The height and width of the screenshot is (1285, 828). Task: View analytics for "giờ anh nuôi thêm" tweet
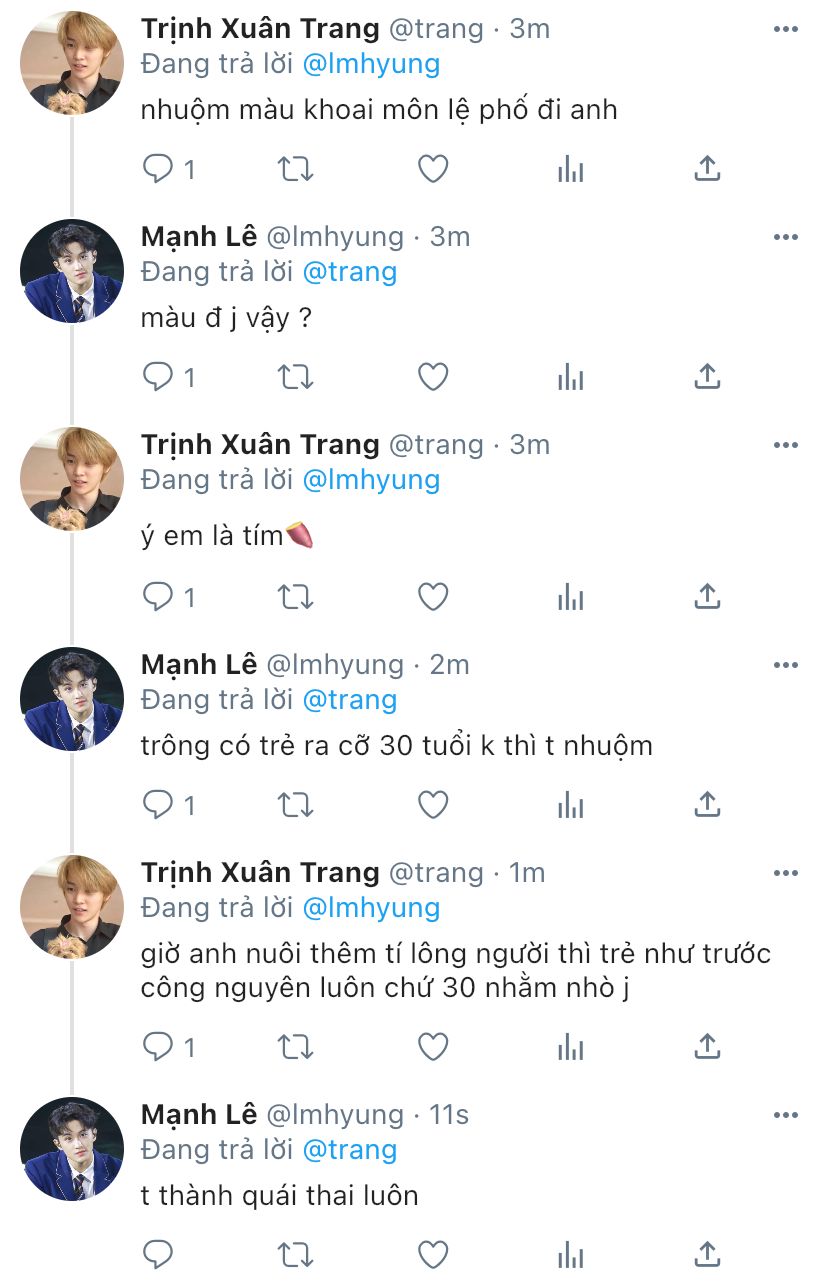pos(570,1047)
